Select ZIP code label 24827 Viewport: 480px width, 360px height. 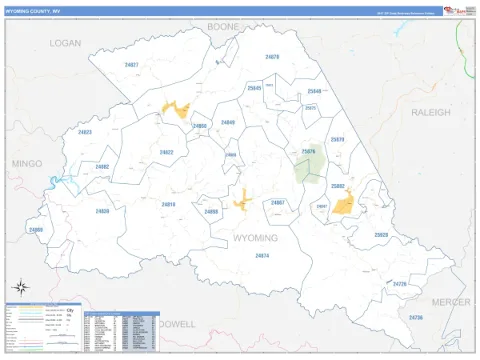(x=132, y=65)
